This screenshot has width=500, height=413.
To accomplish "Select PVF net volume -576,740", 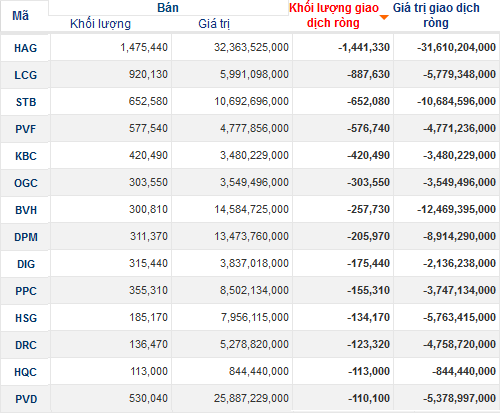I will 368,128.
